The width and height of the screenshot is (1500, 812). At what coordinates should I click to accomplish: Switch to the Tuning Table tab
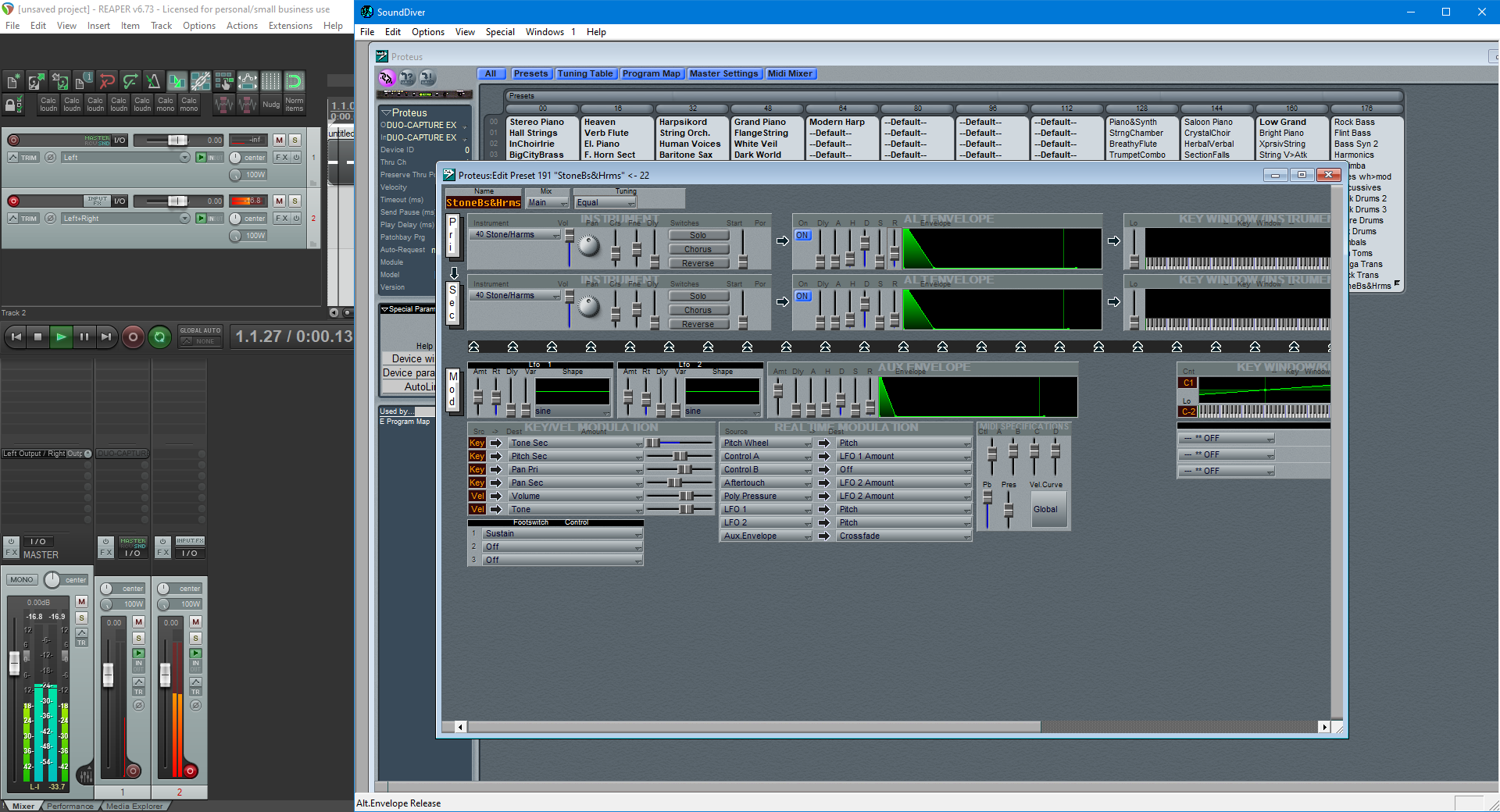[585, 73]
